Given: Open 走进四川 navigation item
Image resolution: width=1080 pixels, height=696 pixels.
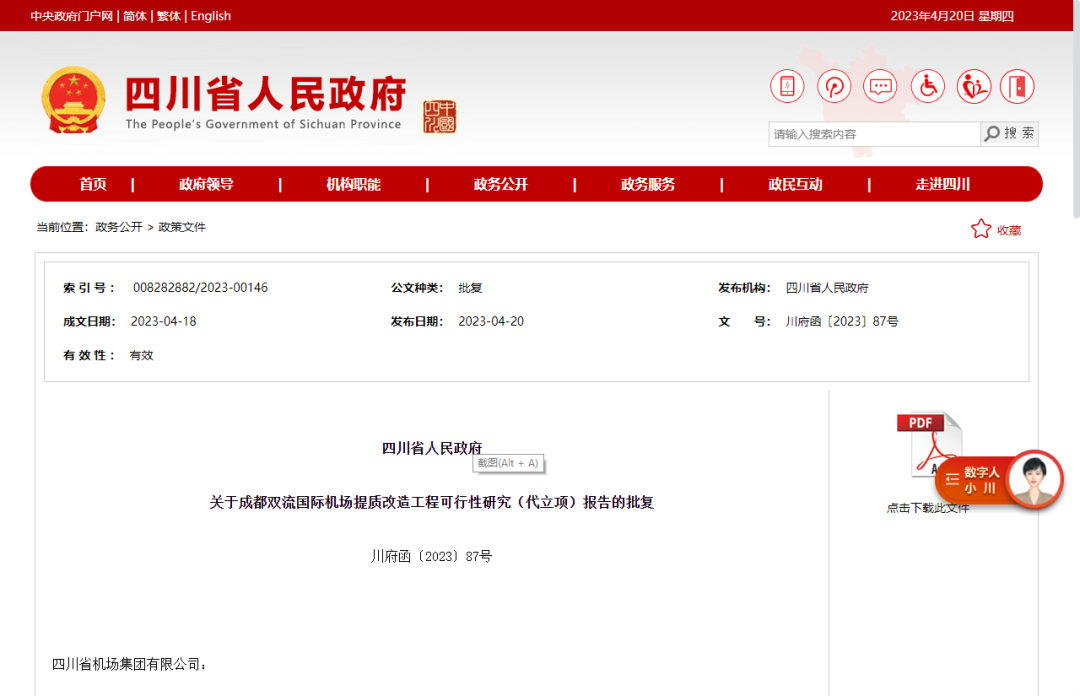Looking at the screenshot, I should pos(943,184).
